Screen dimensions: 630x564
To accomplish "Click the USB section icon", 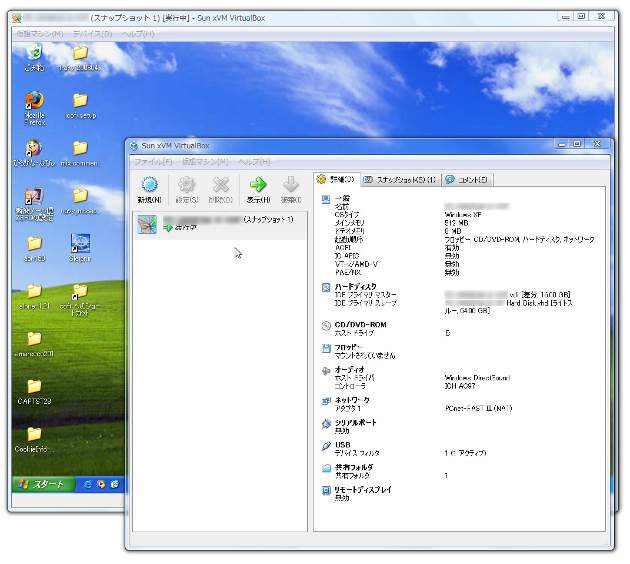I will coord(326,446).
